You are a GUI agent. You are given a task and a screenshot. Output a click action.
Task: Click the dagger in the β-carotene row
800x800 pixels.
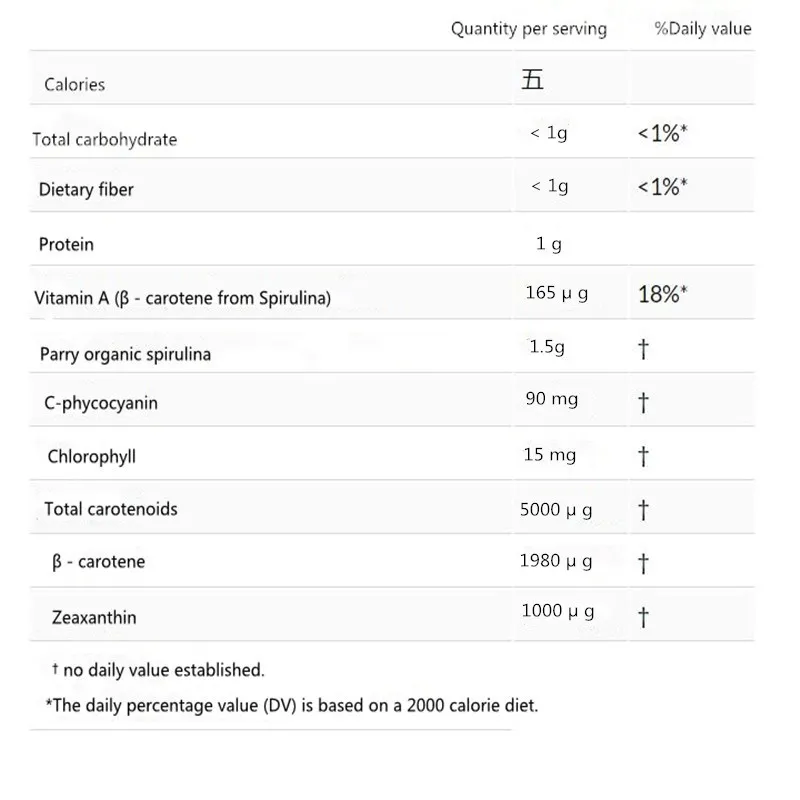pos(643,563)
